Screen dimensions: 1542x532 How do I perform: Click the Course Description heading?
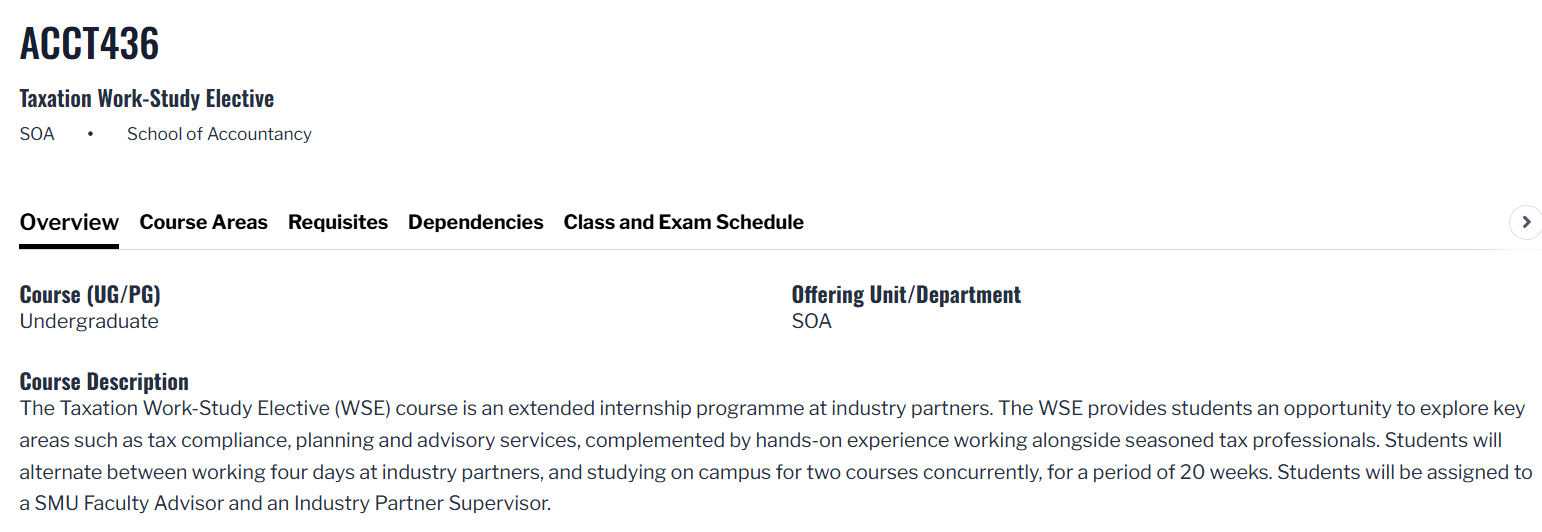(x=104, y=382)
